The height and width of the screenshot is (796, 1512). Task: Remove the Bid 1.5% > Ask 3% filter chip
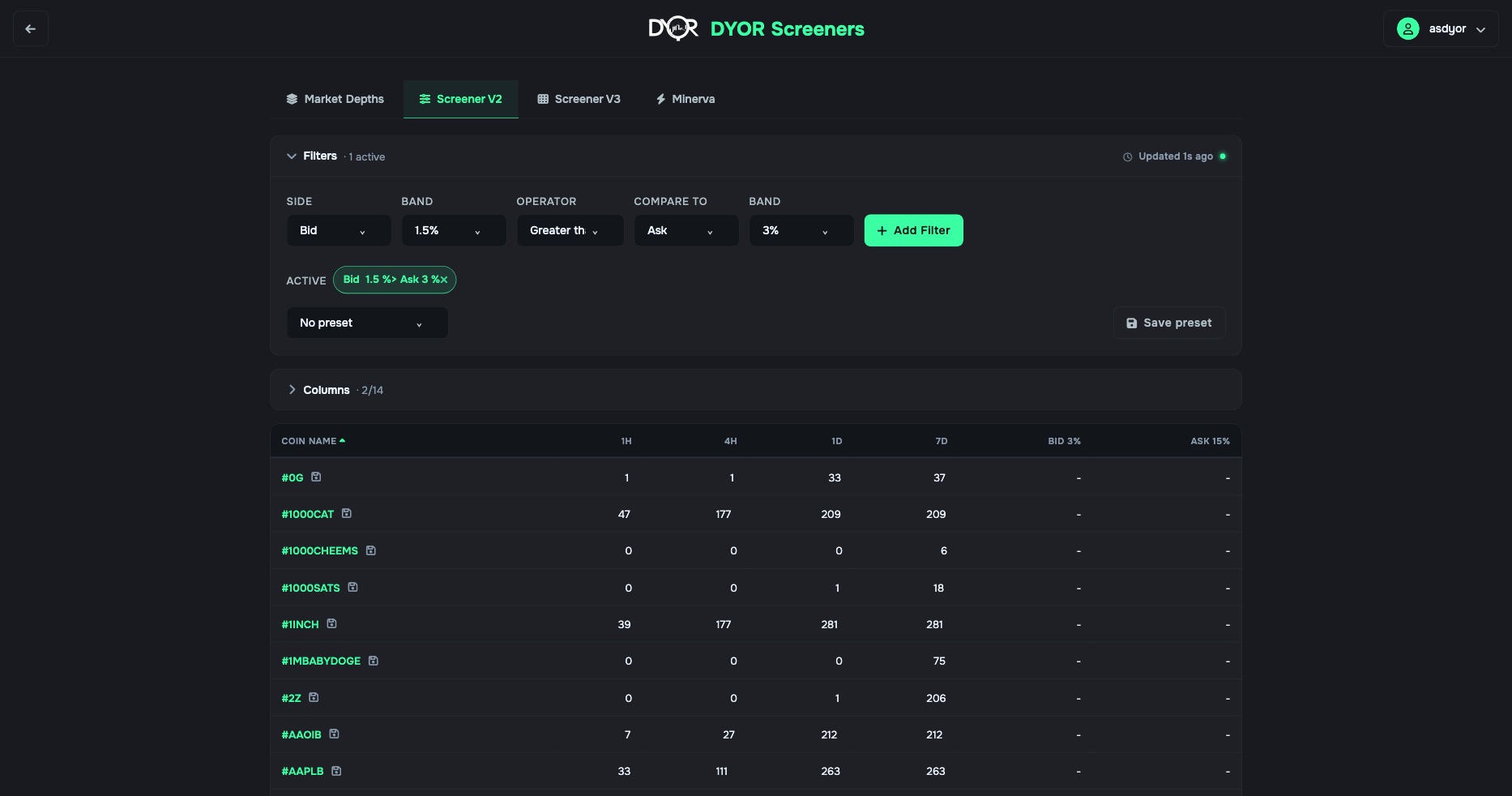pyautogui.click(x=443, y=280)
